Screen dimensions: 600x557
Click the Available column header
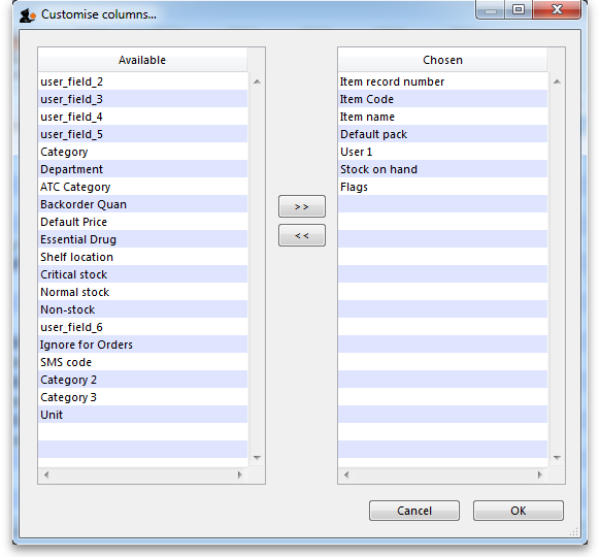tap(142, 60)
